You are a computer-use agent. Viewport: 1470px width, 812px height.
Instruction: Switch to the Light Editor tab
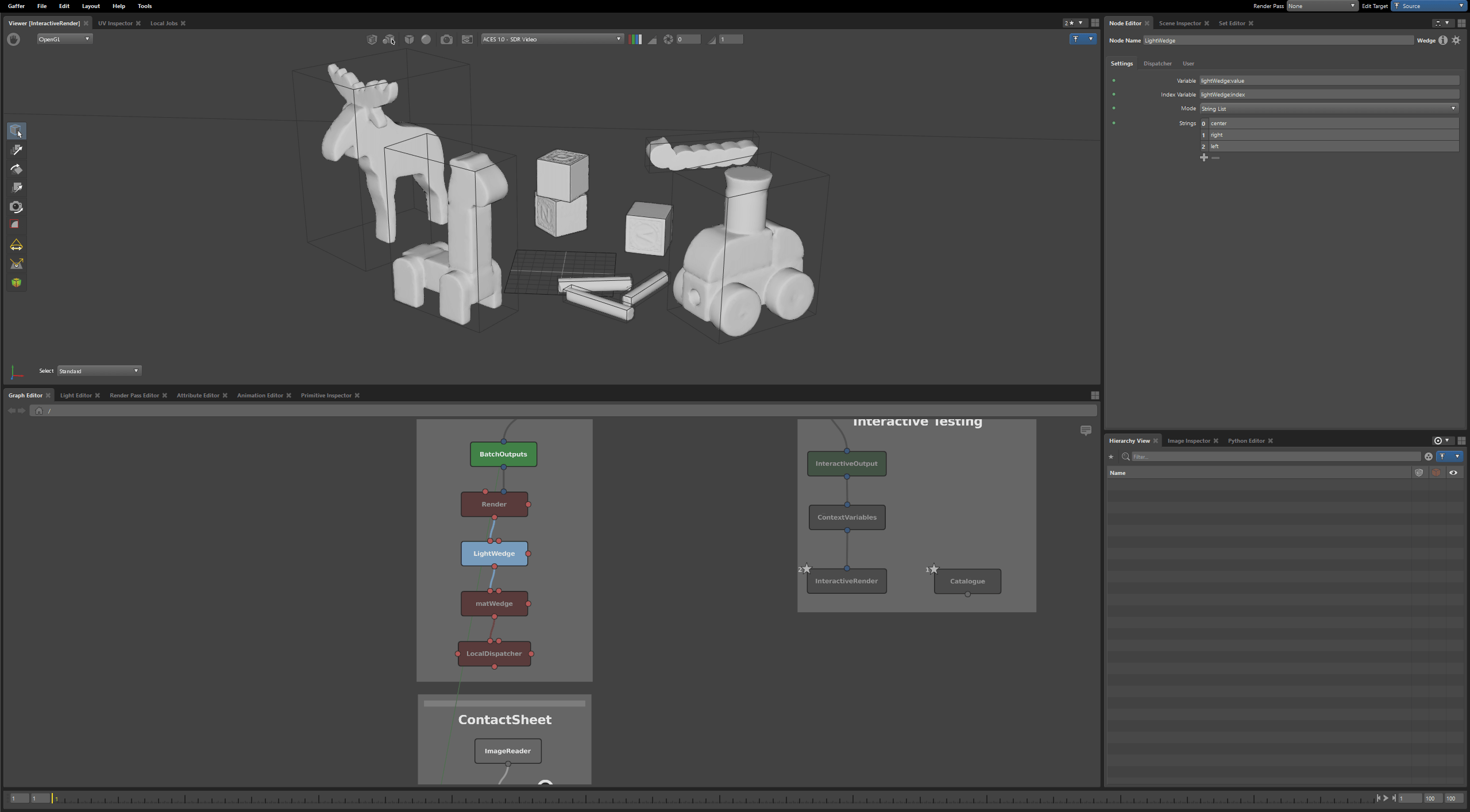click(x=76, y=395)
